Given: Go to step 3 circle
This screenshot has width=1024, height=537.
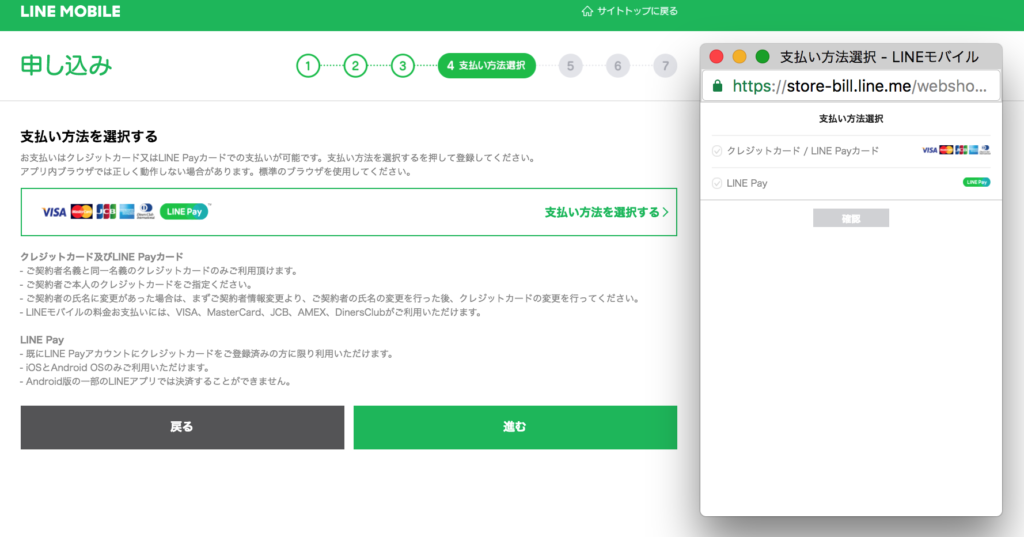Looking at the screenshot, I should [402, 65].
